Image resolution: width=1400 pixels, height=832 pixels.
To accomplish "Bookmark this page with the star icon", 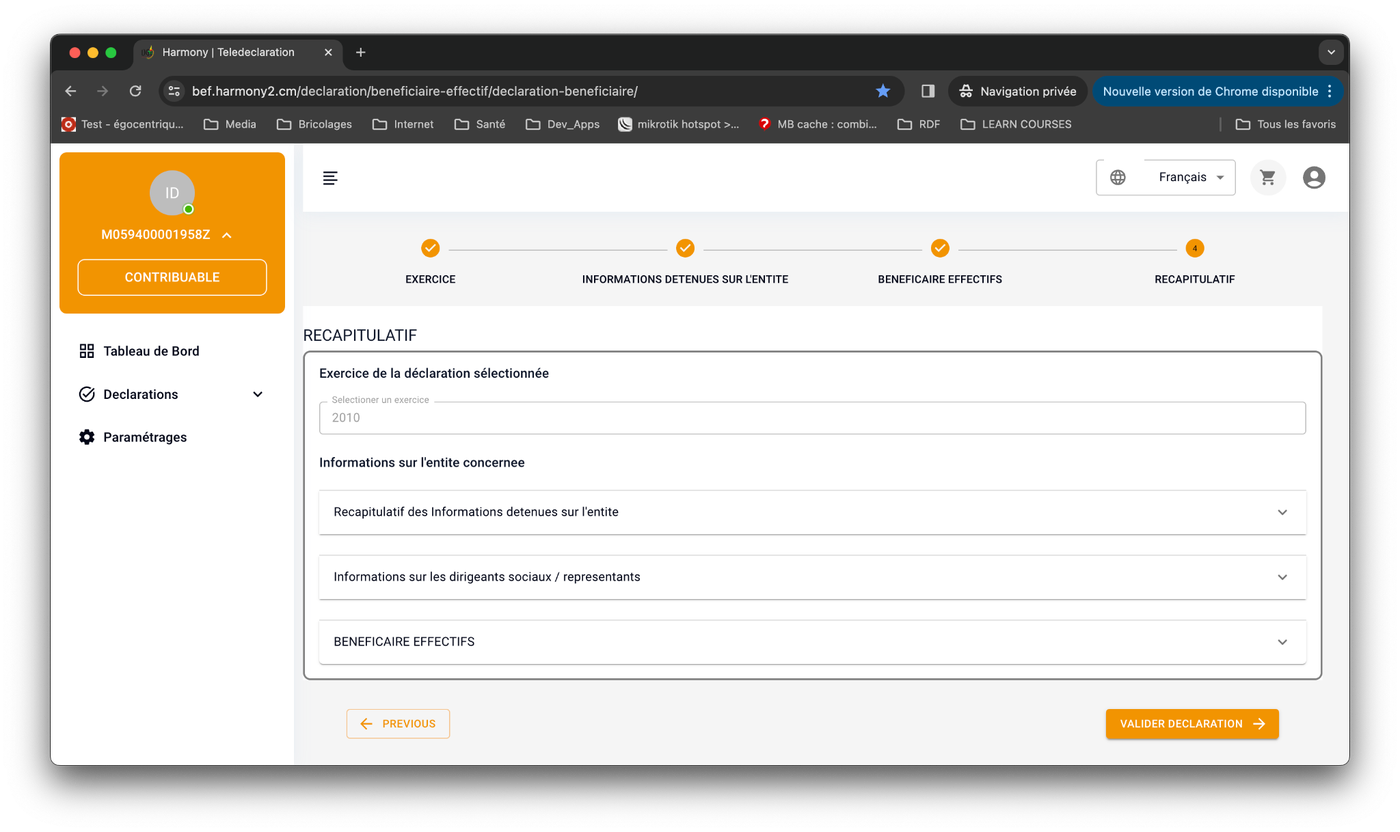I will [x=883, y=91].
